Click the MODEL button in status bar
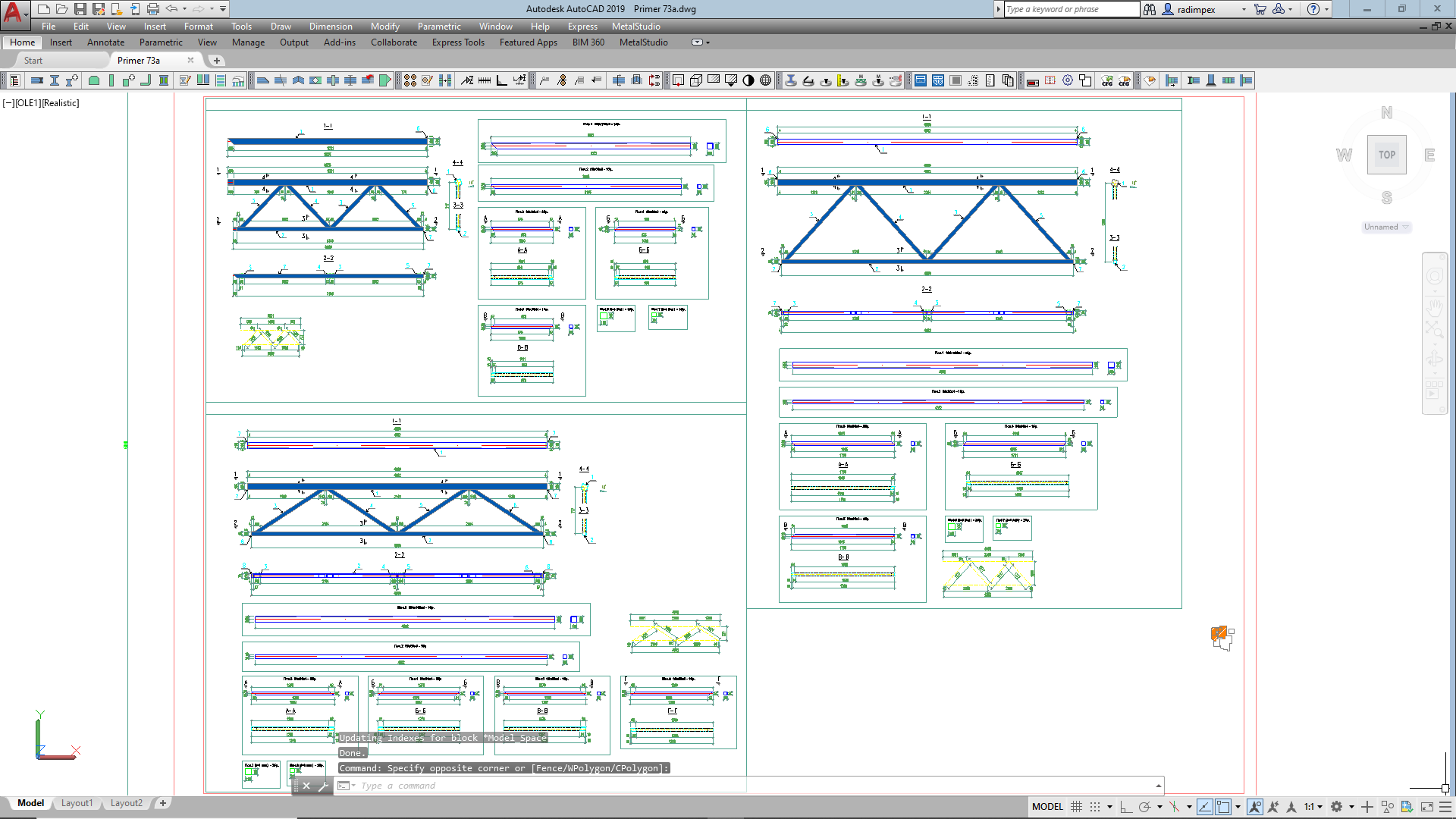Screen dimensions: 1456x819 [1047, 807]
